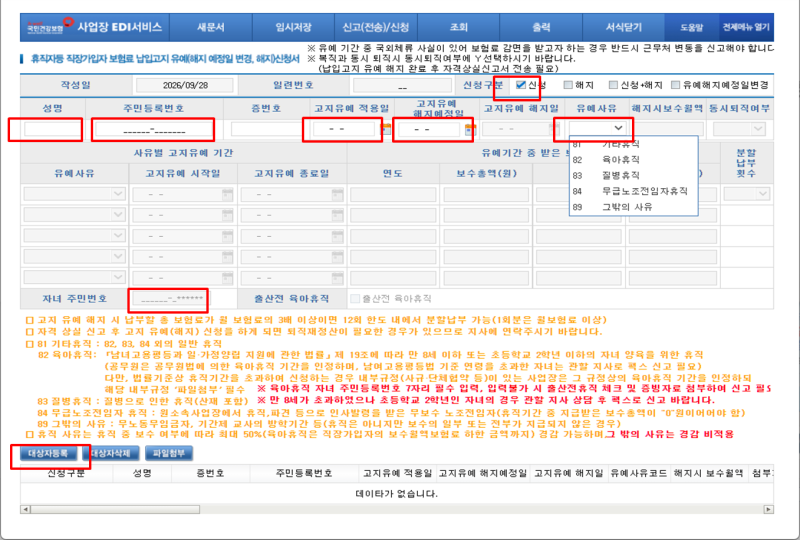Screen dimensions: 800x540
Task: Open second row 유예사유 dropdown in period table
Action: coord(74,215)
